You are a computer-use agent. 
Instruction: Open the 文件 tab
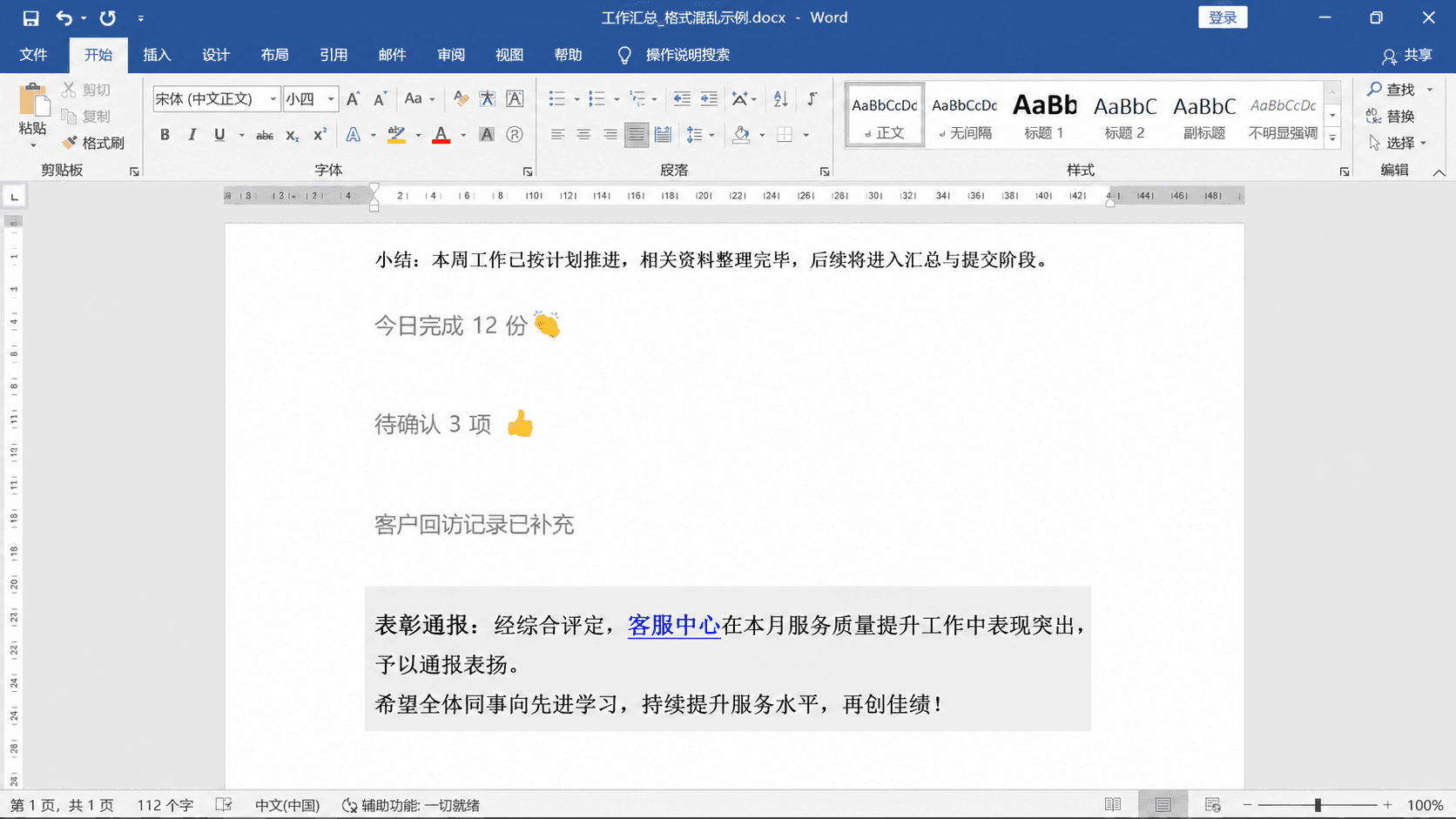(x=33, y=55)
